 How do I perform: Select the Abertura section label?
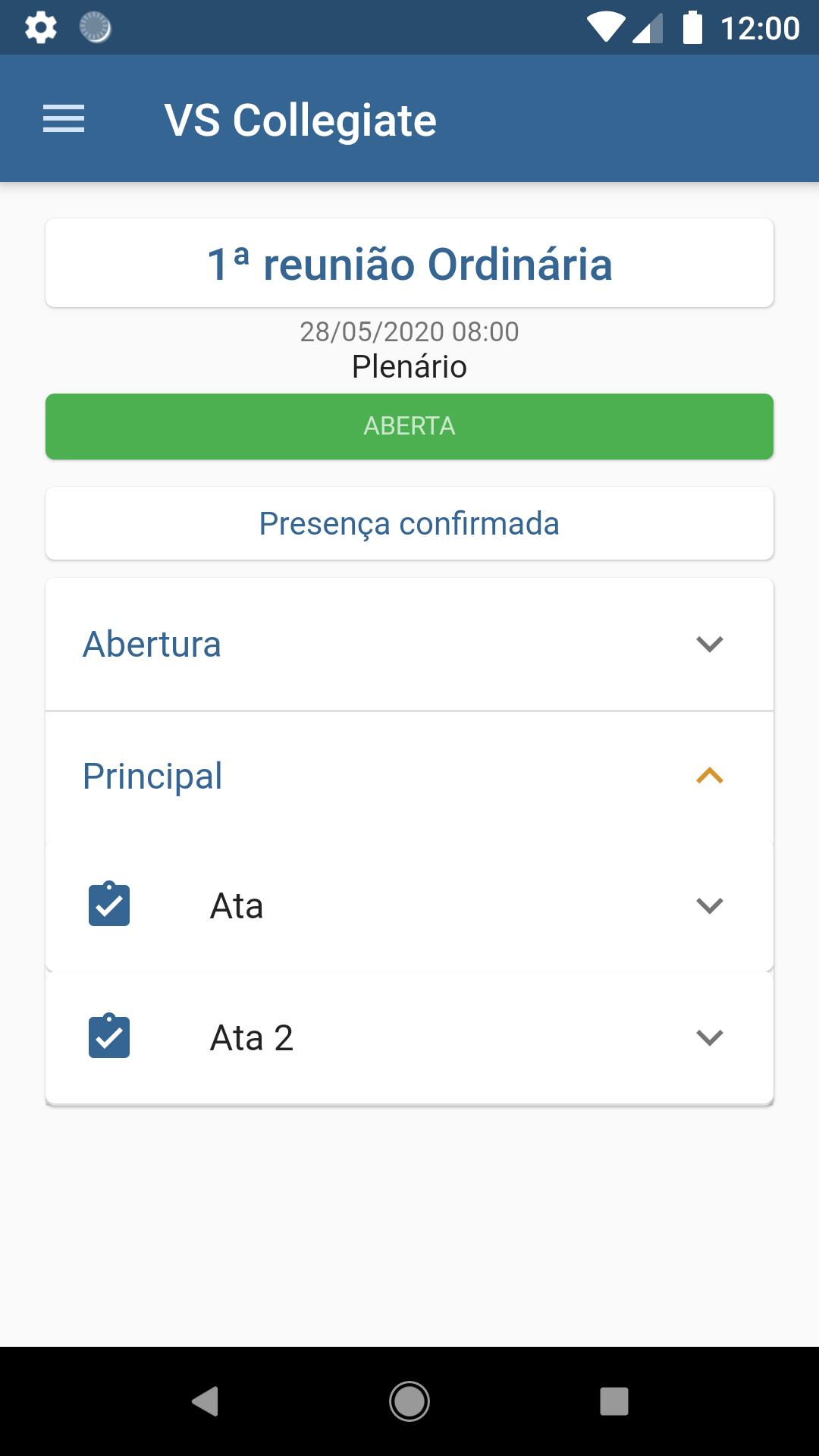[152, 644]
